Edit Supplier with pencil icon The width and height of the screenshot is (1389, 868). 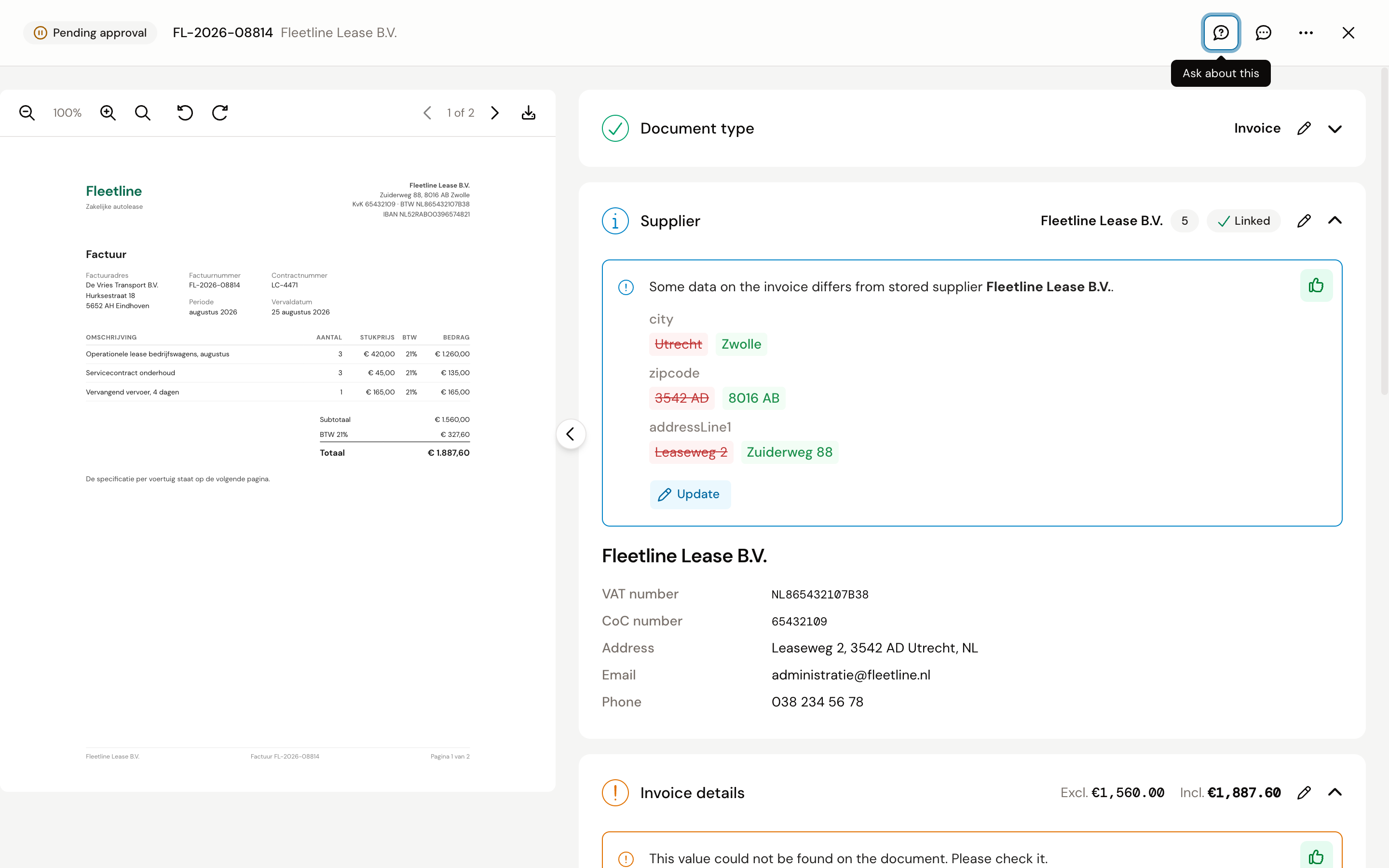pyautogui.click(x=1304, y=220)
